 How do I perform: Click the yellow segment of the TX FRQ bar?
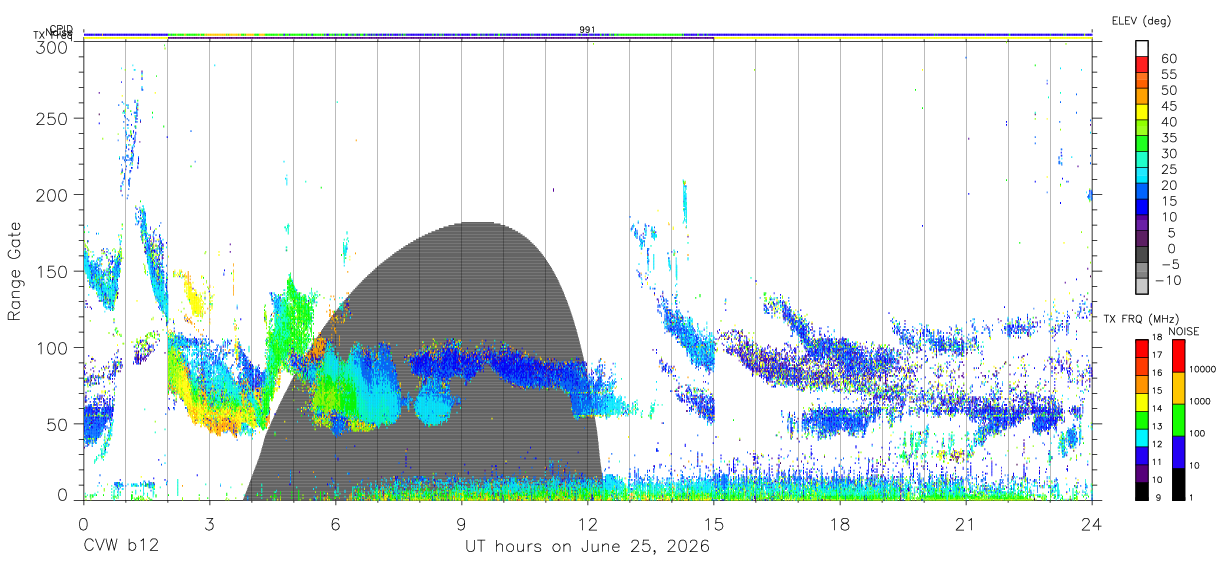[x=1142, y=402]
